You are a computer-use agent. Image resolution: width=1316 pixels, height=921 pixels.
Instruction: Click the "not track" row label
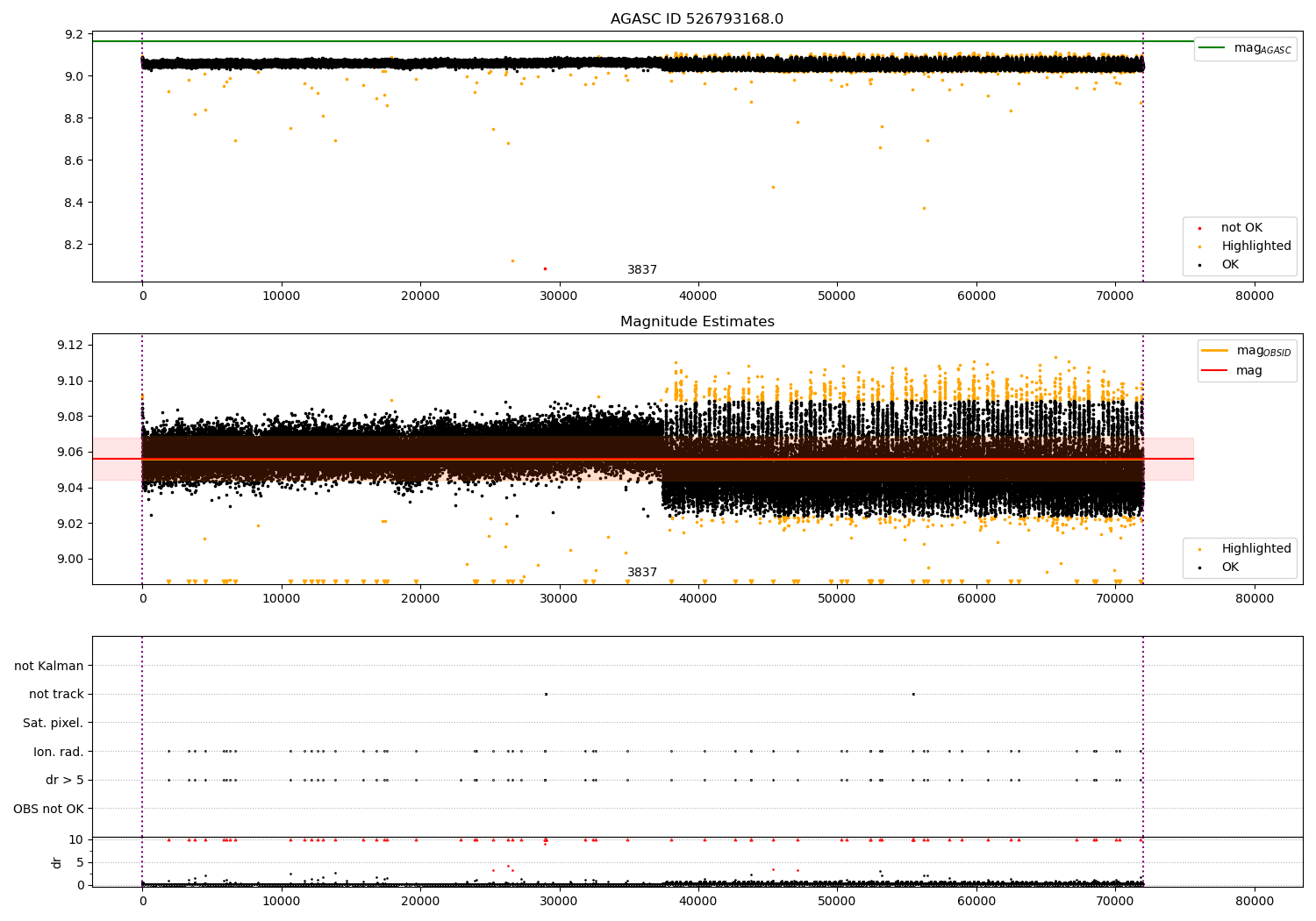tap(56, 695)
